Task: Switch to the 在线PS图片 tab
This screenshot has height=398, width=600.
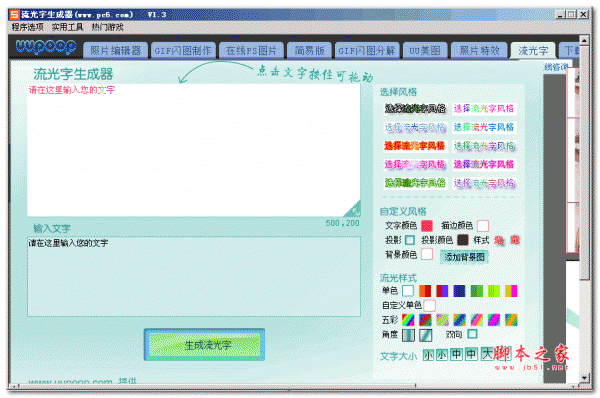Action: 251,51
